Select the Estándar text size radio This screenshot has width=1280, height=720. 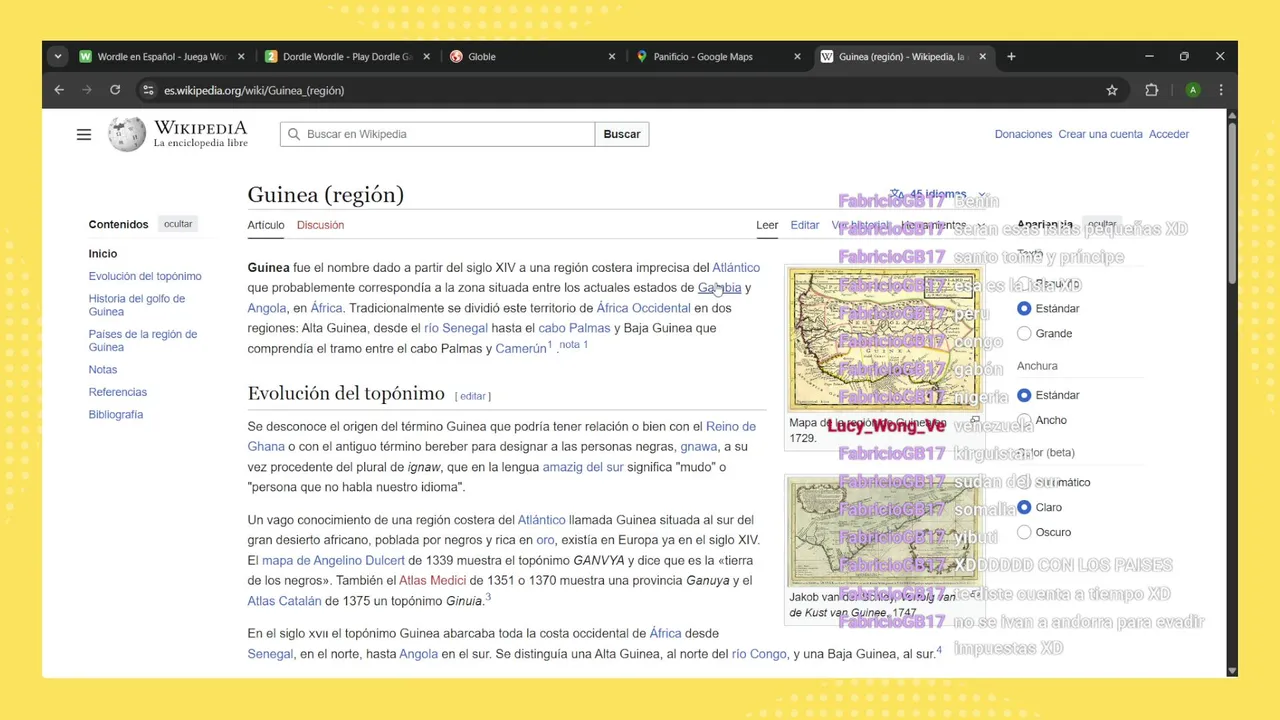click(1024, 308)
